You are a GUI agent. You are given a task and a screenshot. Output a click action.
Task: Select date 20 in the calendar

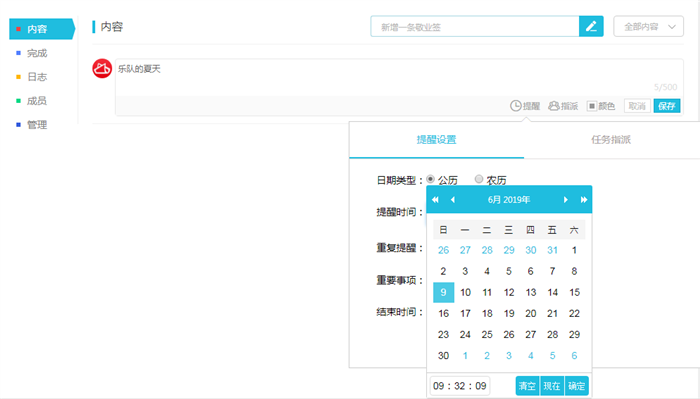pos(530,313)
